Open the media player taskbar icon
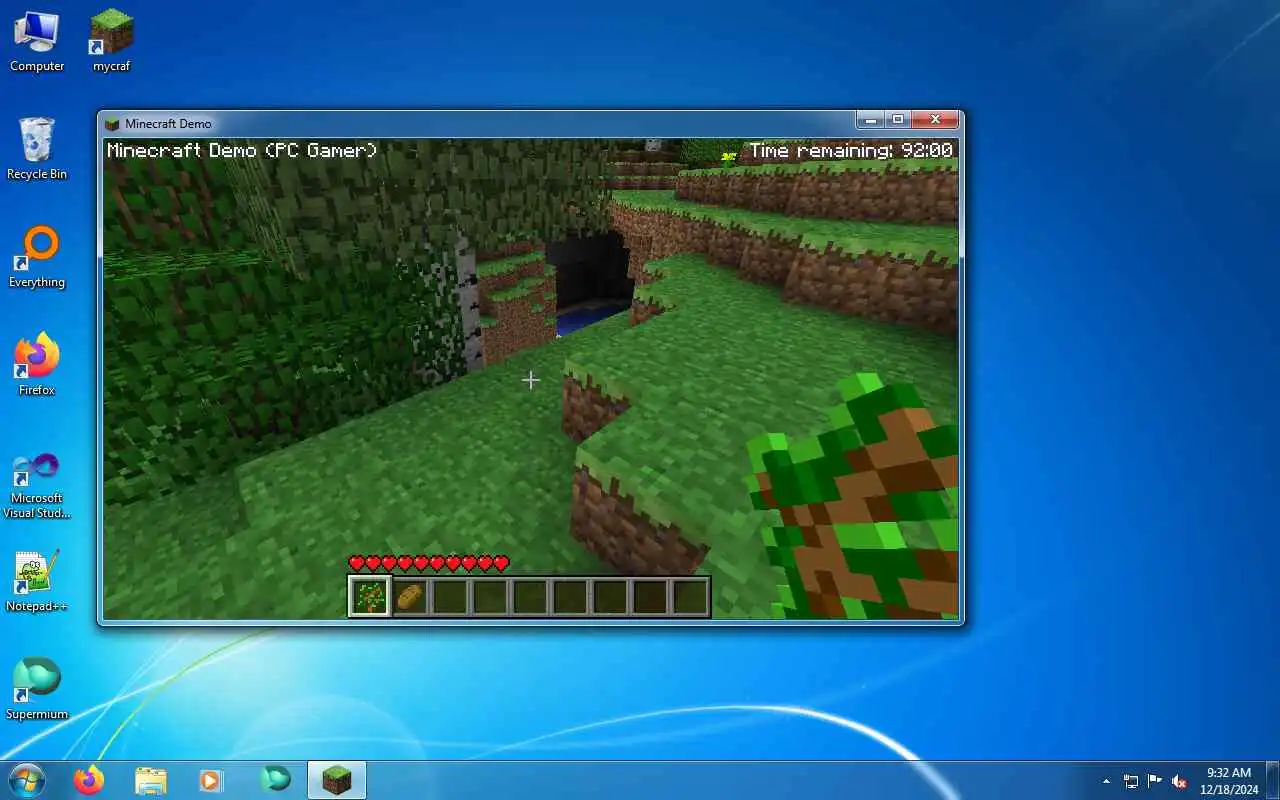The image size is (1280, 800). point(211,780)
